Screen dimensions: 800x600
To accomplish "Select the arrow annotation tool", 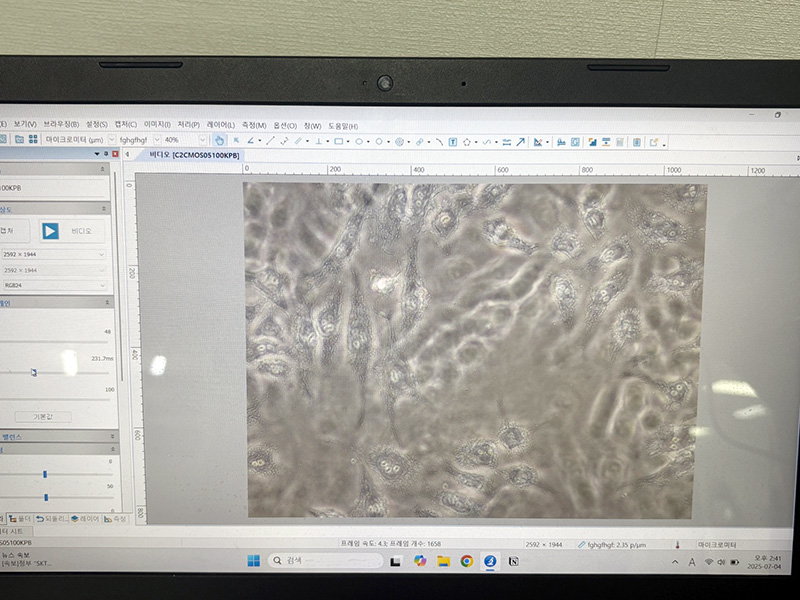I will point(520,142).
